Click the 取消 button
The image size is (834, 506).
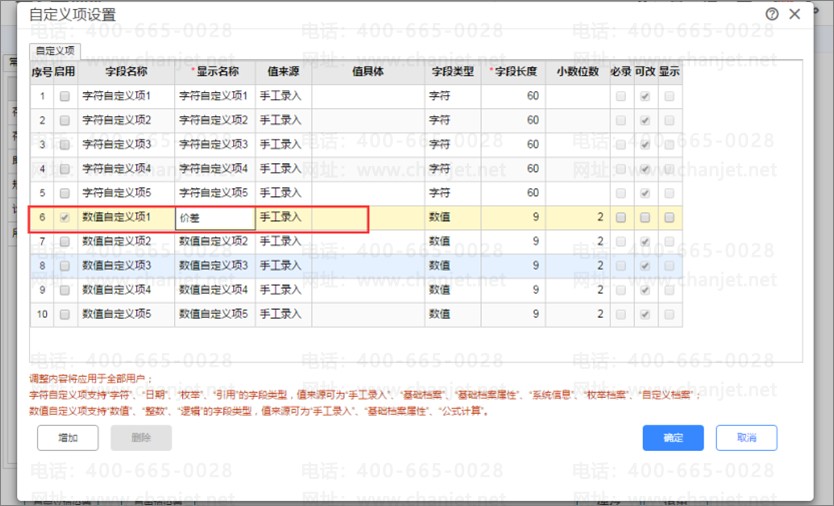746,438
